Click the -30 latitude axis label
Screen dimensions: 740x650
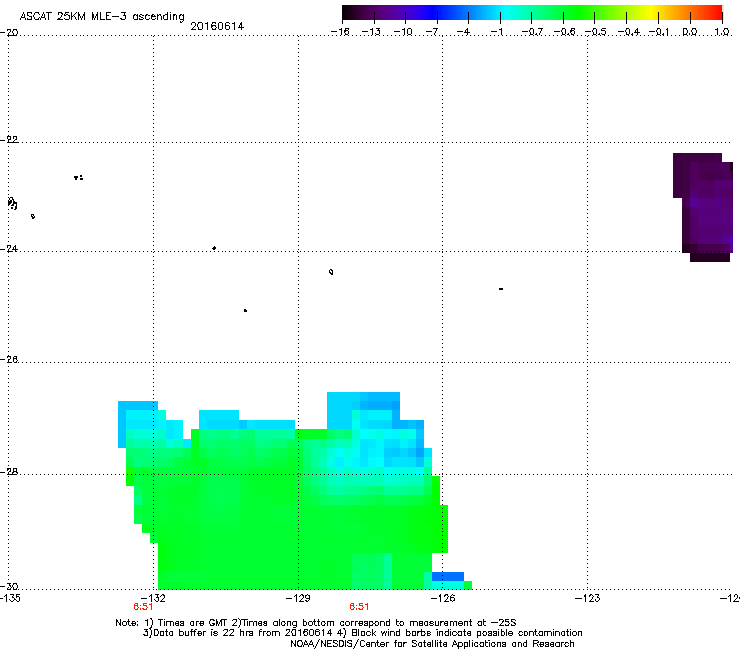point(9,586)
